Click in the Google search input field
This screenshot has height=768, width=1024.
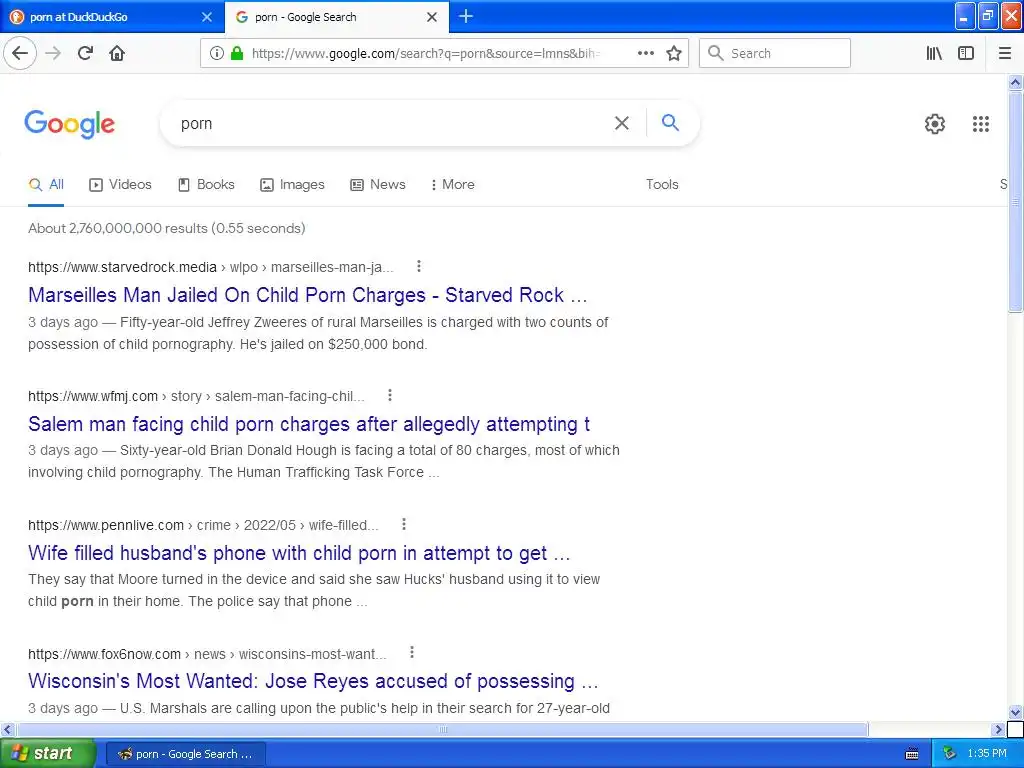392,123
